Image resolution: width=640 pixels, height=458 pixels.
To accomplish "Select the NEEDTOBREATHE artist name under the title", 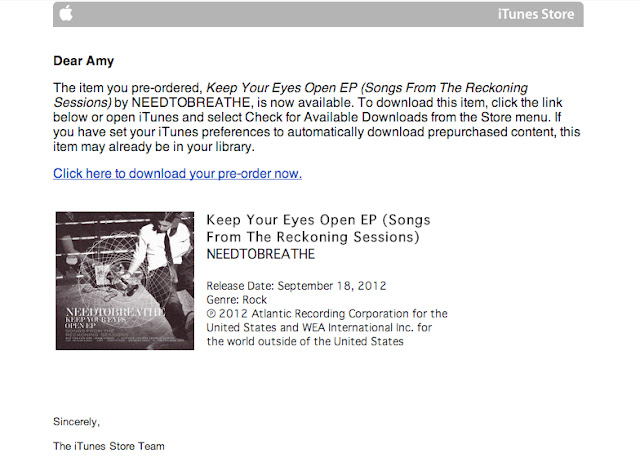I will click(261, 254).
